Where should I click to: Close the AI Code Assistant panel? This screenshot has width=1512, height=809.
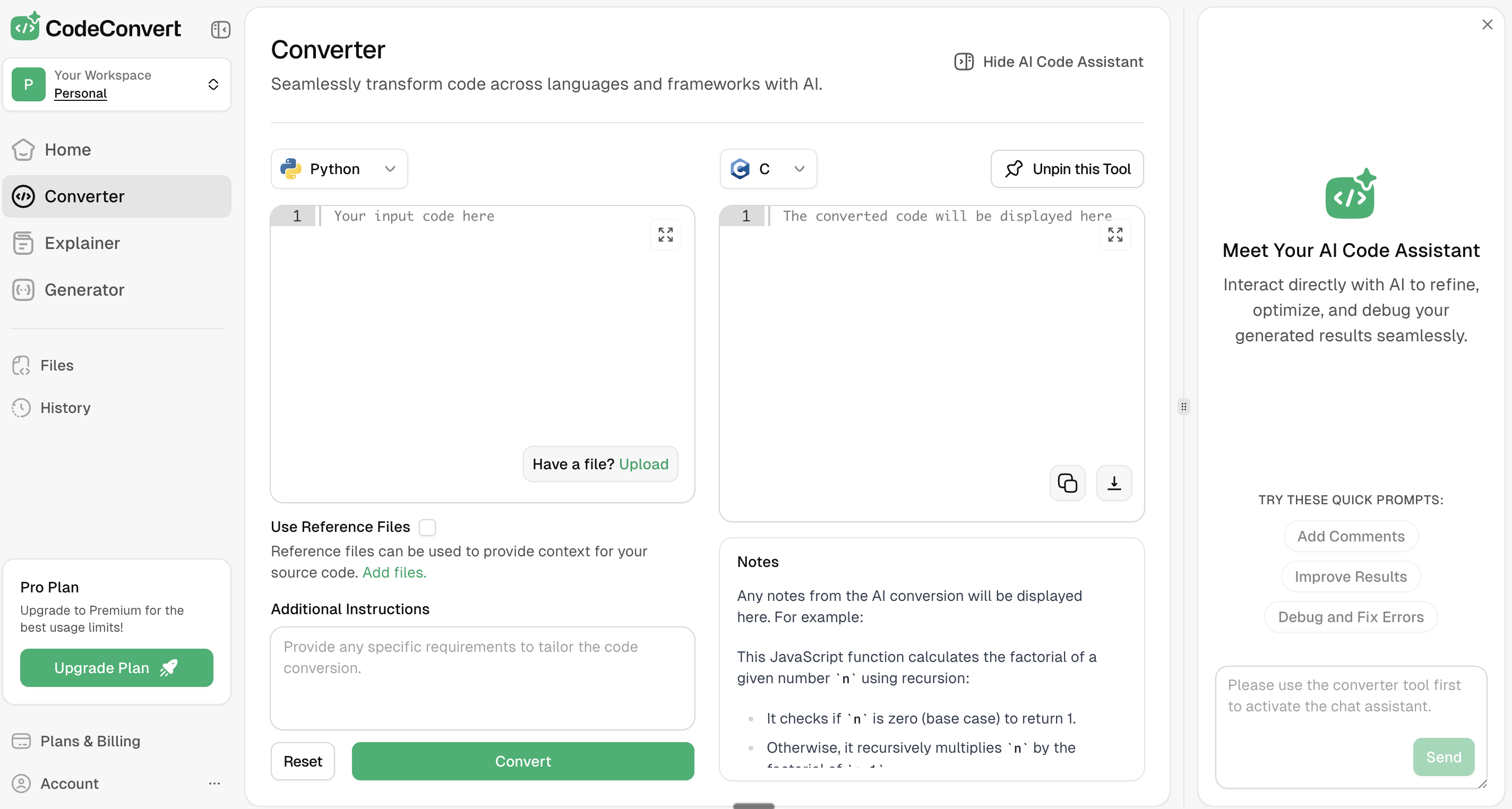[x=1487, y=24]
